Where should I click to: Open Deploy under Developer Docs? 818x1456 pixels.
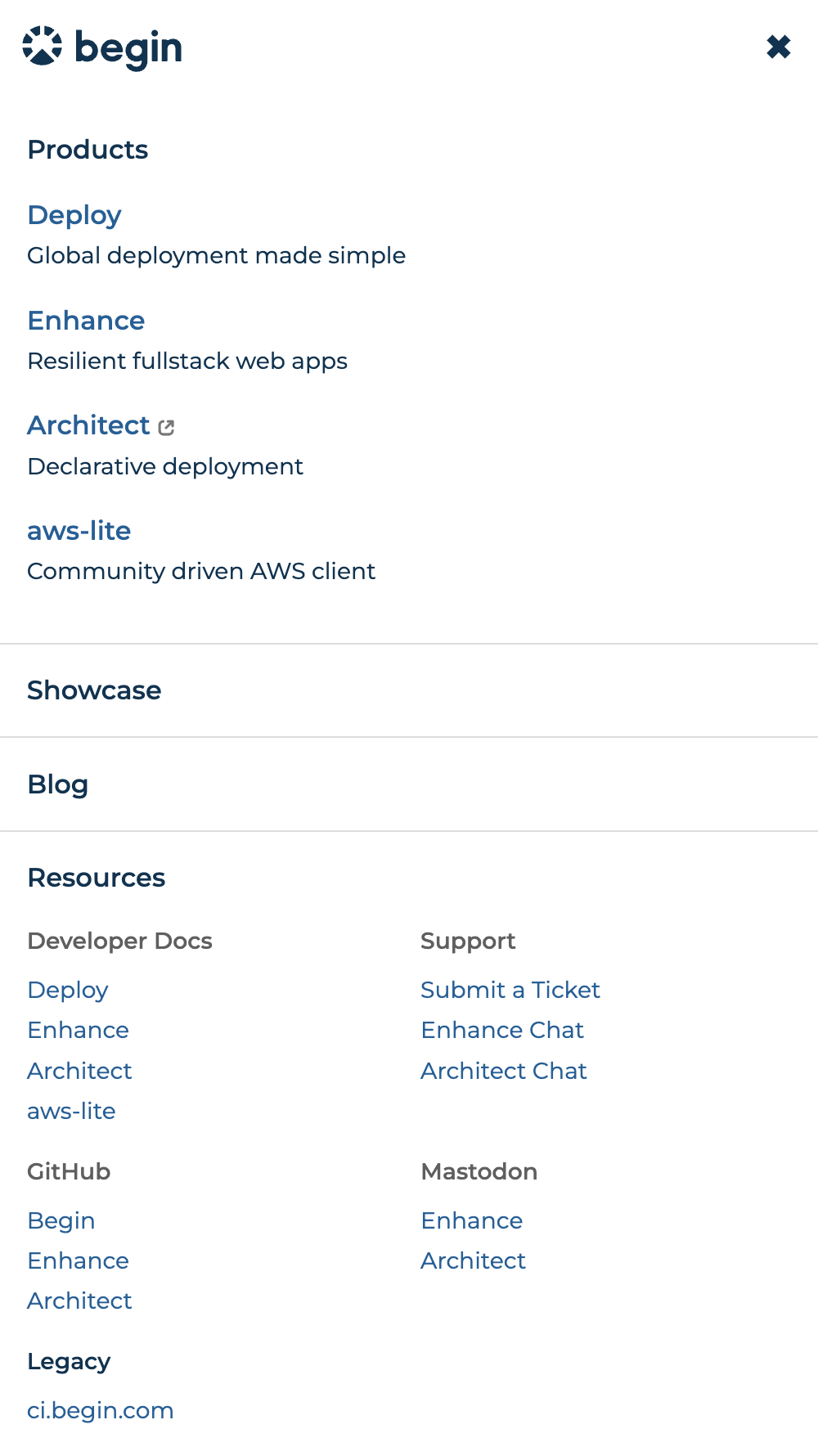[x=68, y=990]
